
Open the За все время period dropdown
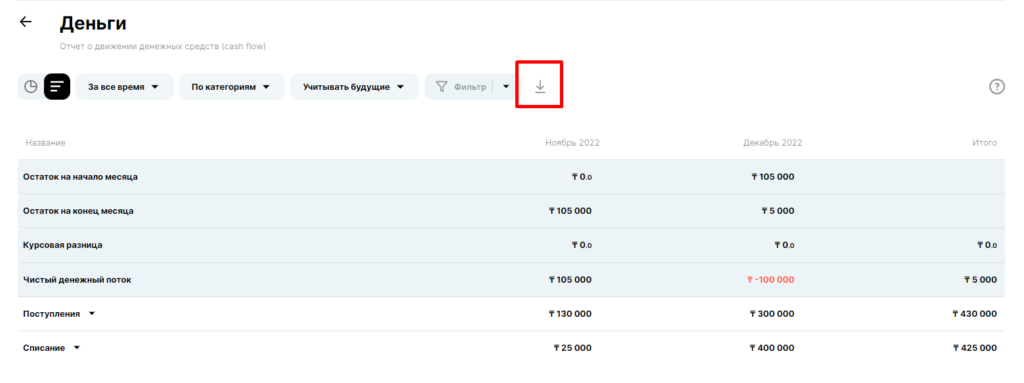(125, 86)
